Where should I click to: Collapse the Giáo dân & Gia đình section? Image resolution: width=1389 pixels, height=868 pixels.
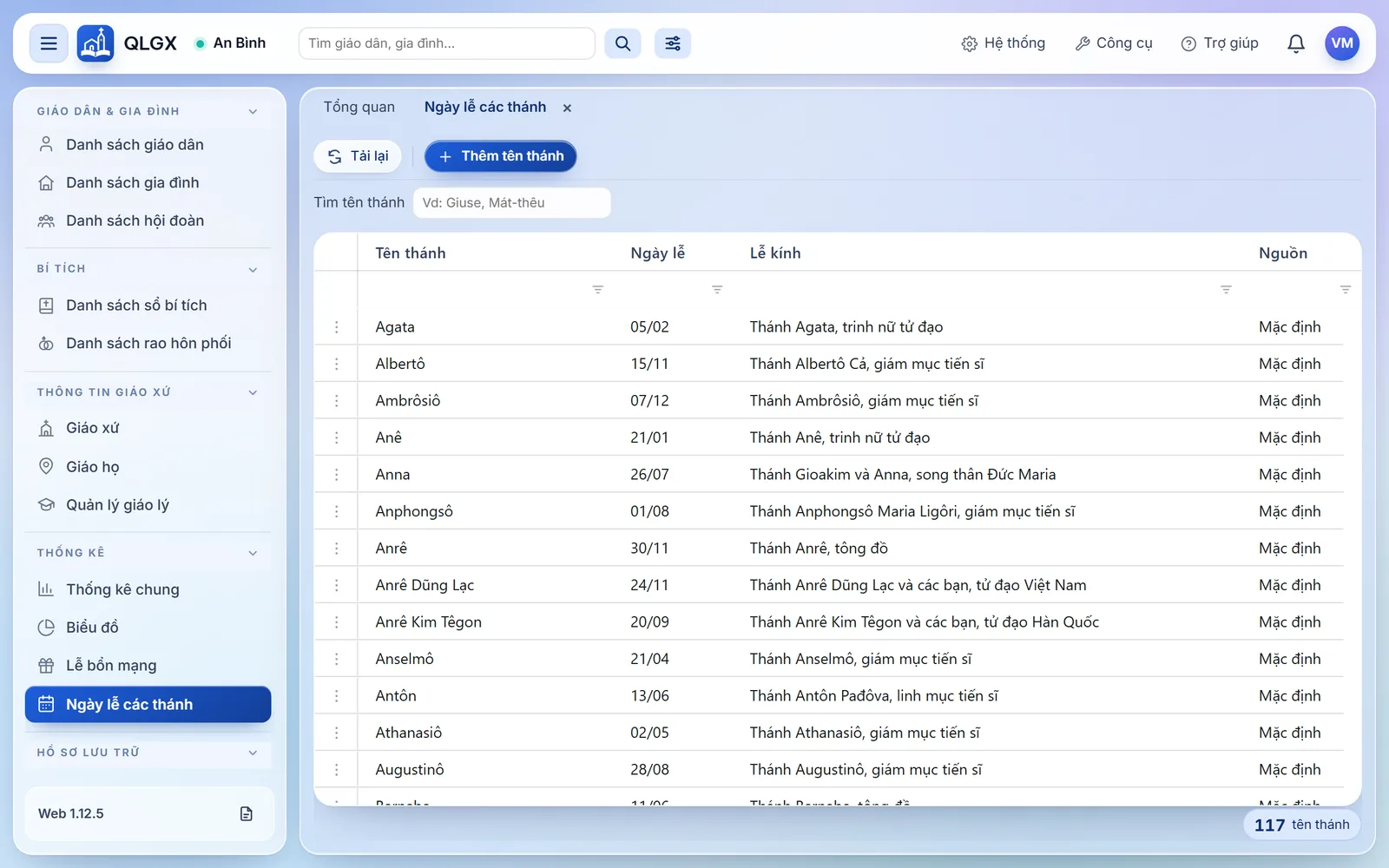click(x=253, y=111)
